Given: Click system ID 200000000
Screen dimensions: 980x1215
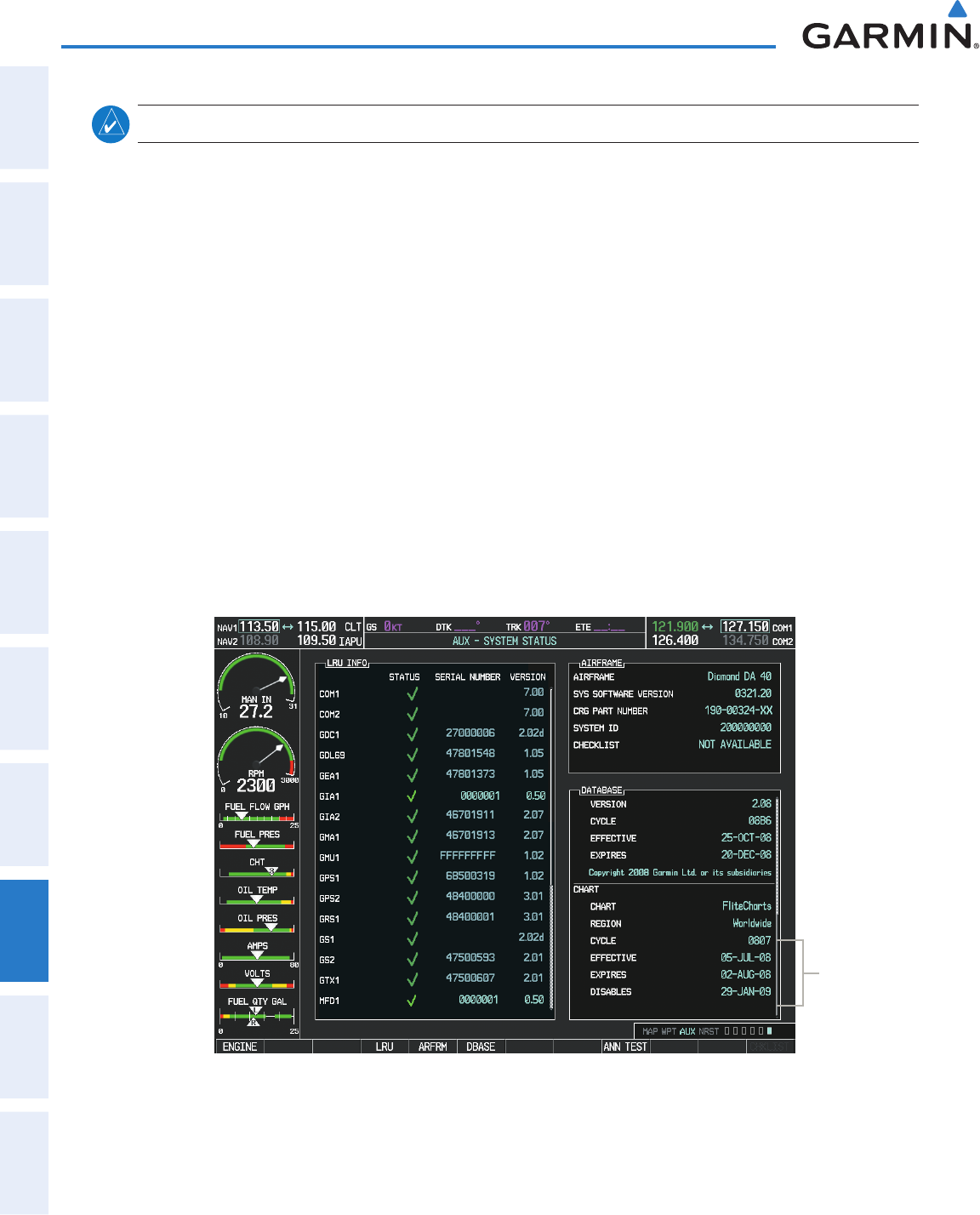Looking at the screenshot, I should [x=746, y=727].
